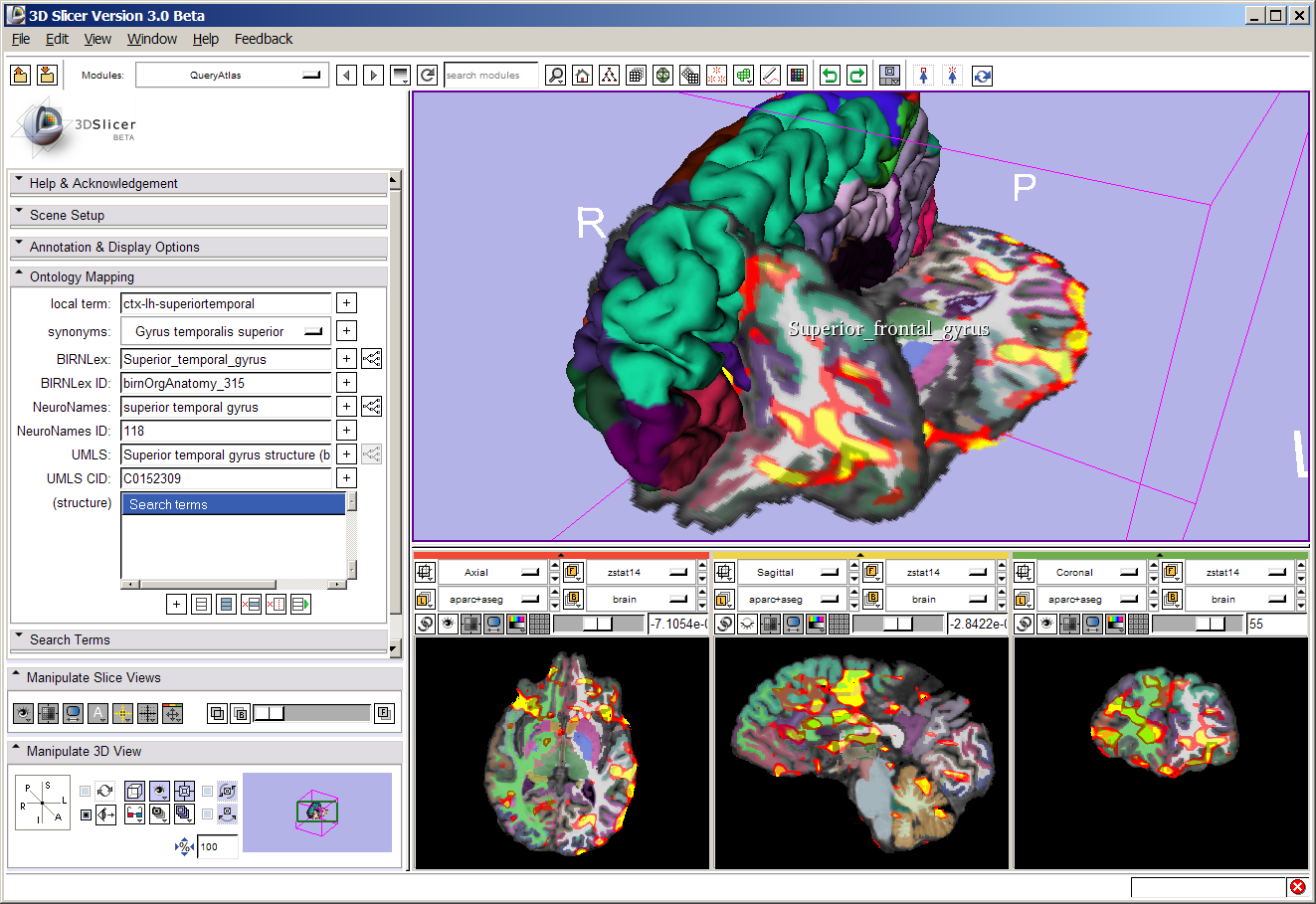Toggle slice visibility eye in Sagittal viewer

pos(747,625)
